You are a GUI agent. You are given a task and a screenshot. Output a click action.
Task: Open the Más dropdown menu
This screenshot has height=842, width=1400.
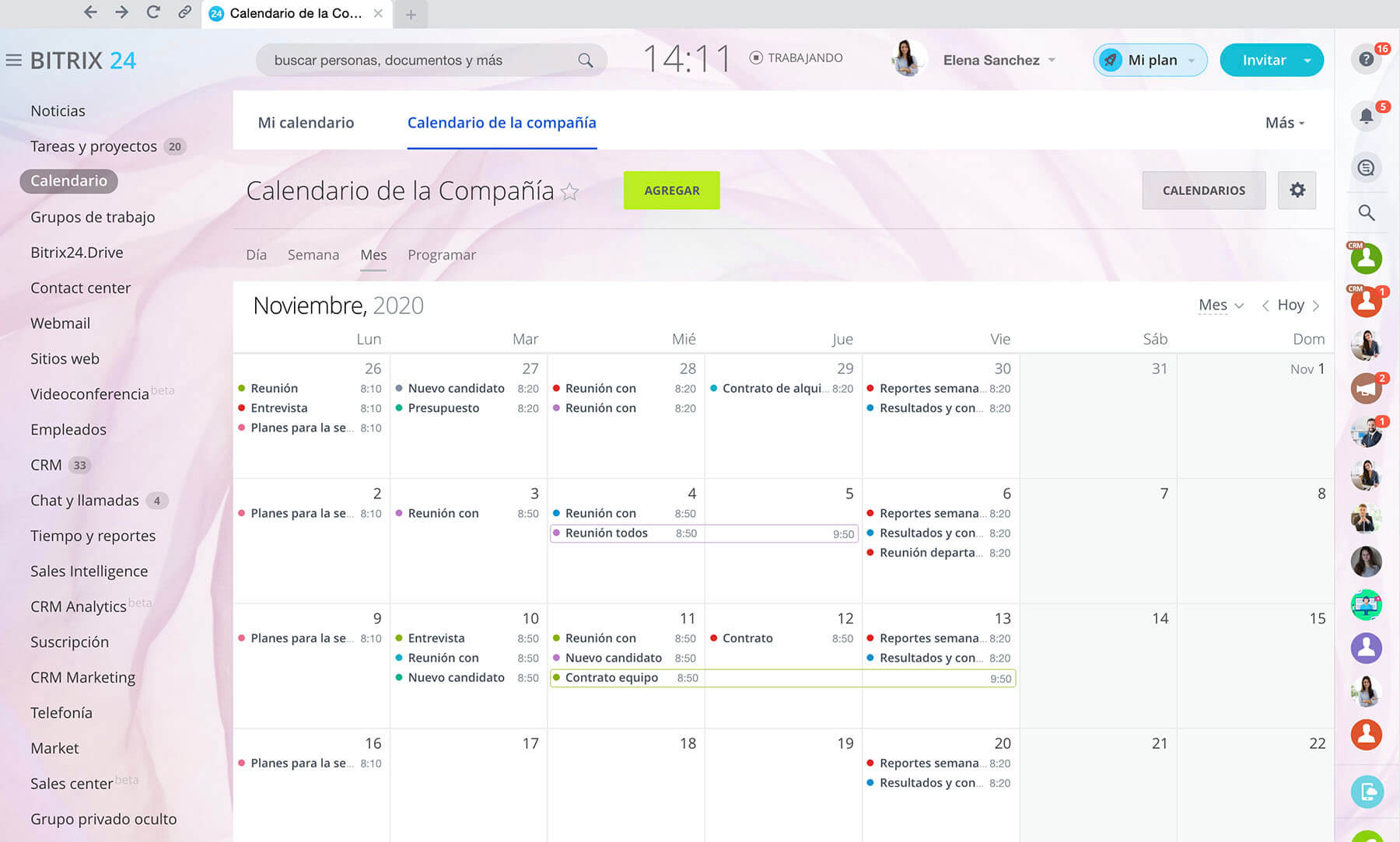[x=1284, y=123]
